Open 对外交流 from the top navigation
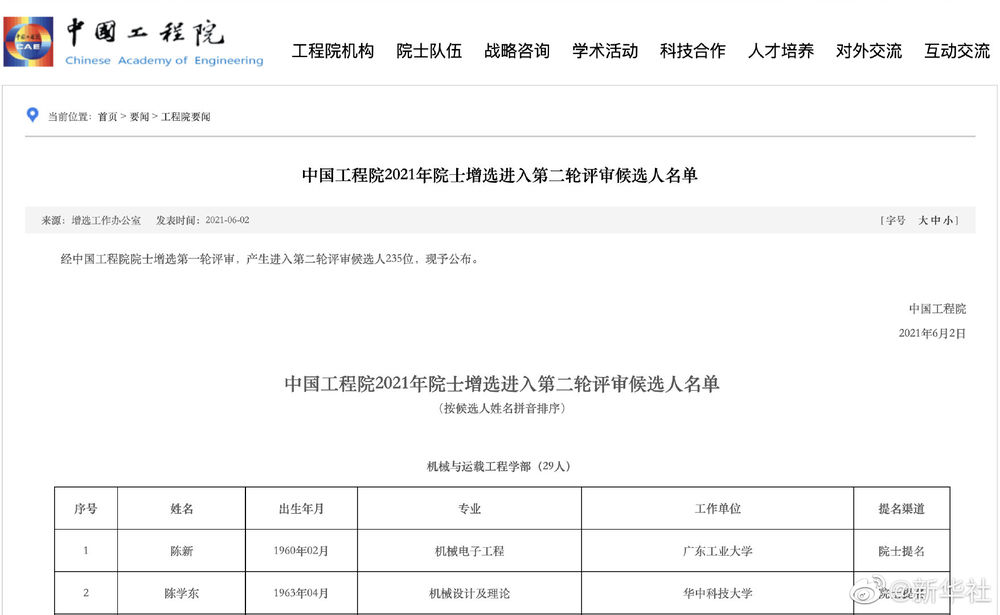Screen dimensions: 1000x615 [x=869, y=51]
